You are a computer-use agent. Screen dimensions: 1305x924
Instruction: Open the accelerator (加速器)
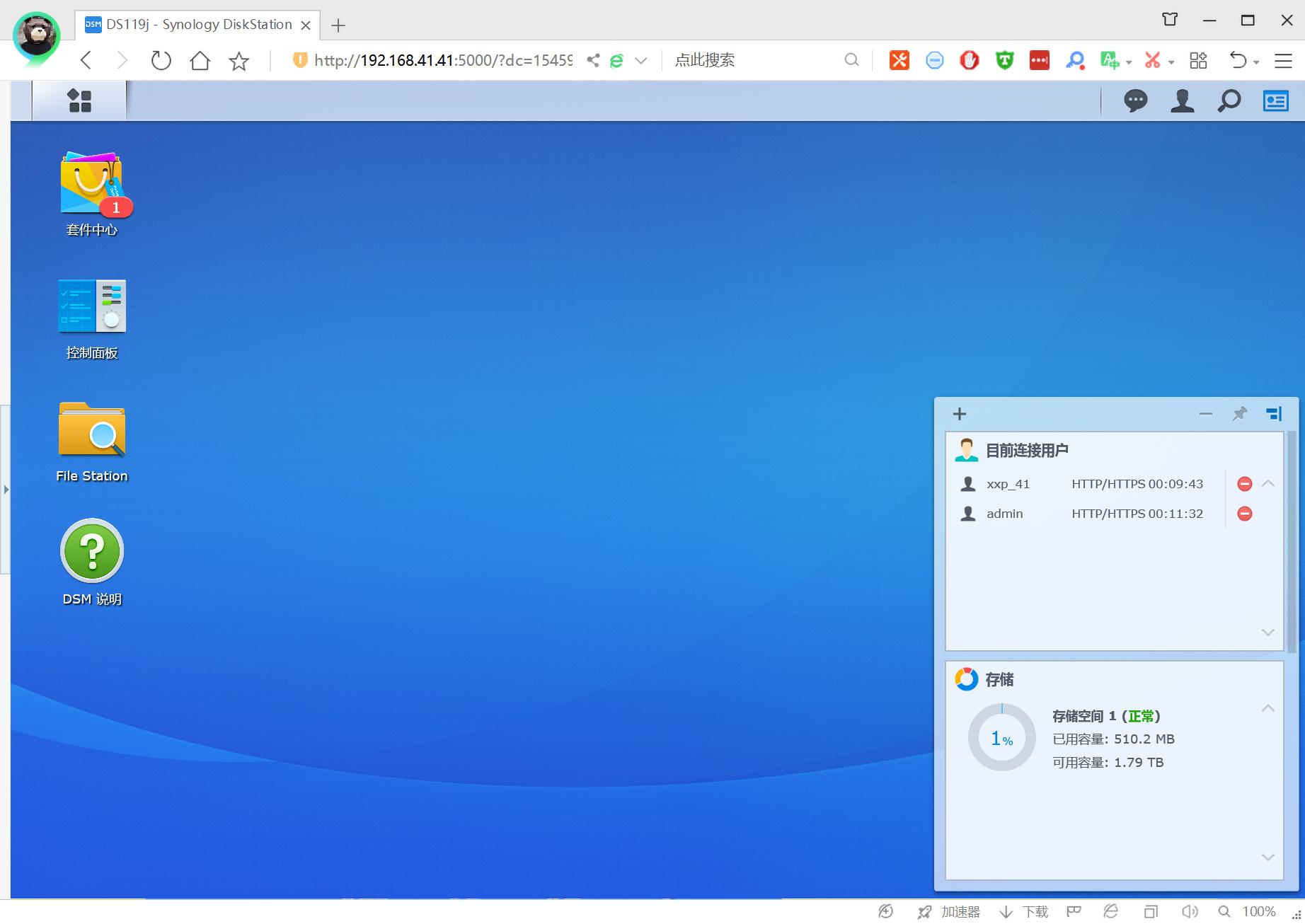948,912
